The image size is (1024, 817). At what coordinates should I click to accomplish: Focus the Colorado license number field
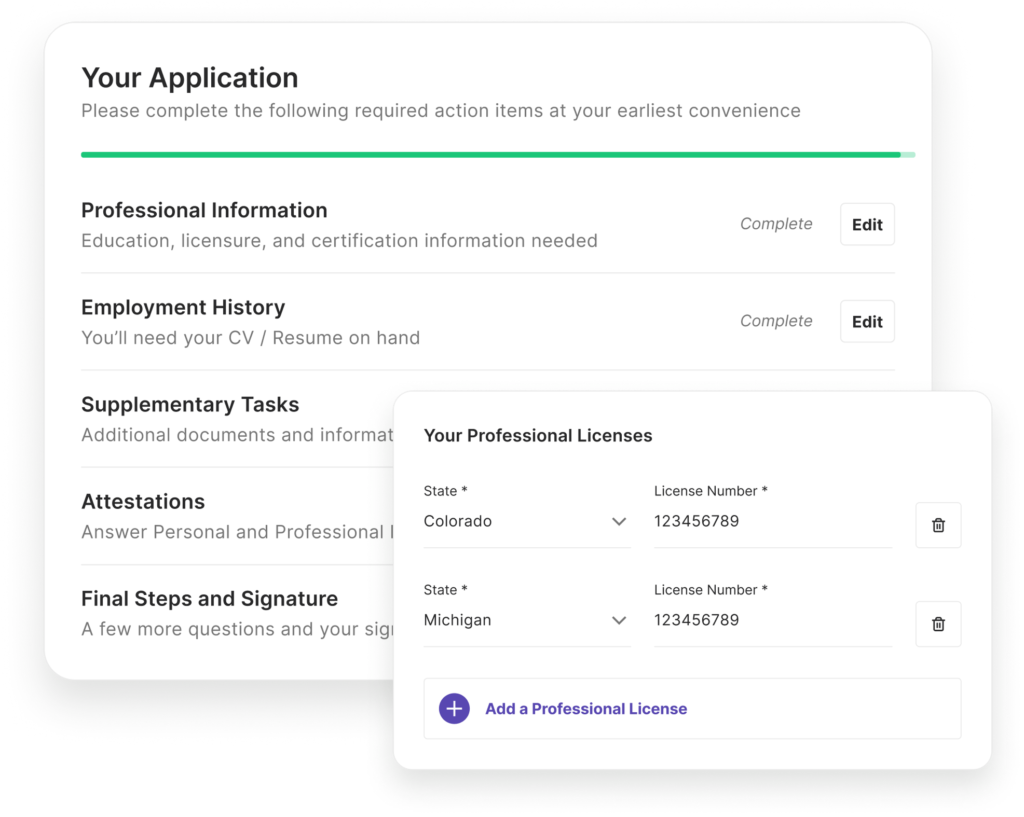771,522
